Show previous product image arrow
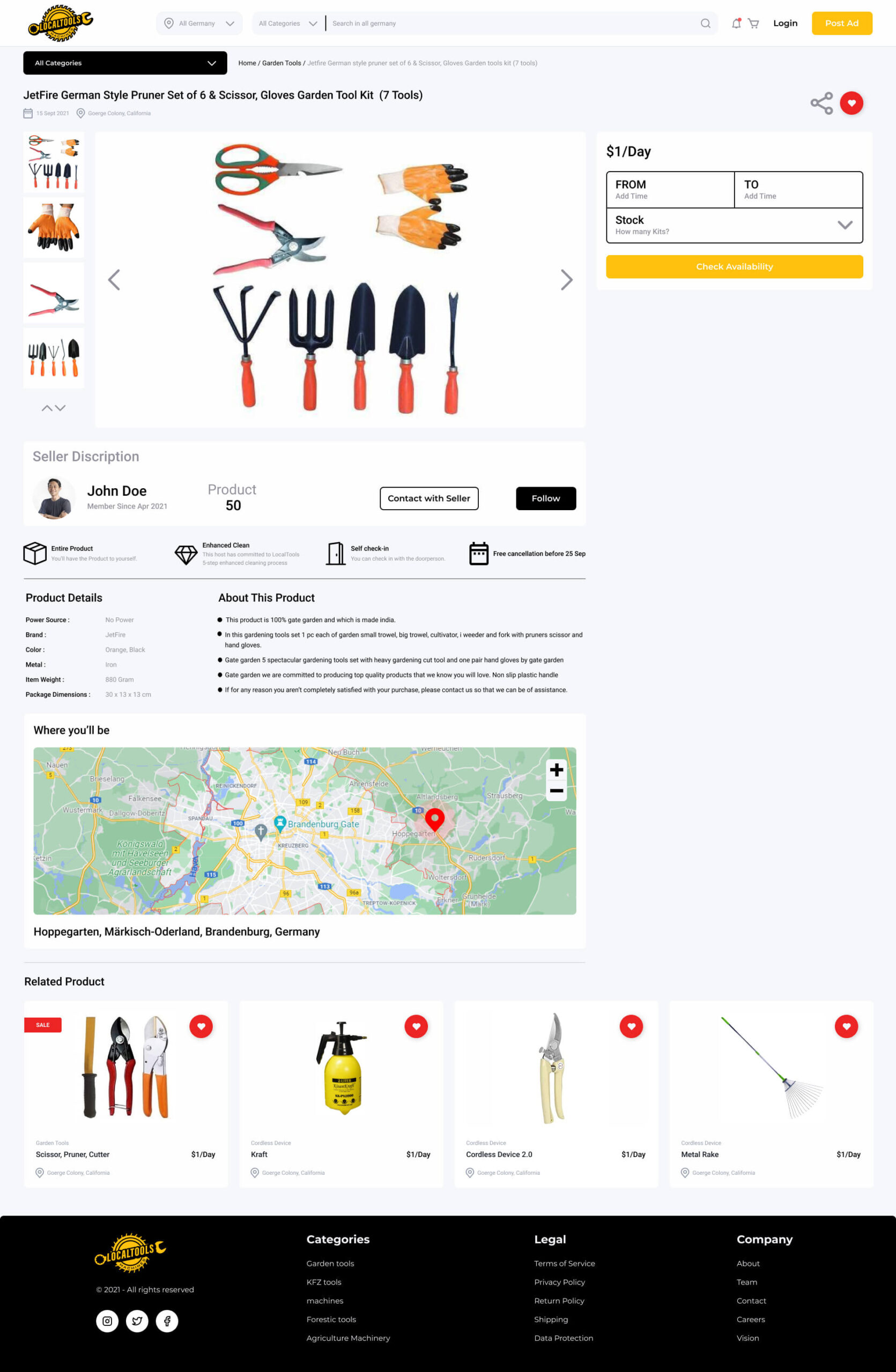 pos(114,280)
